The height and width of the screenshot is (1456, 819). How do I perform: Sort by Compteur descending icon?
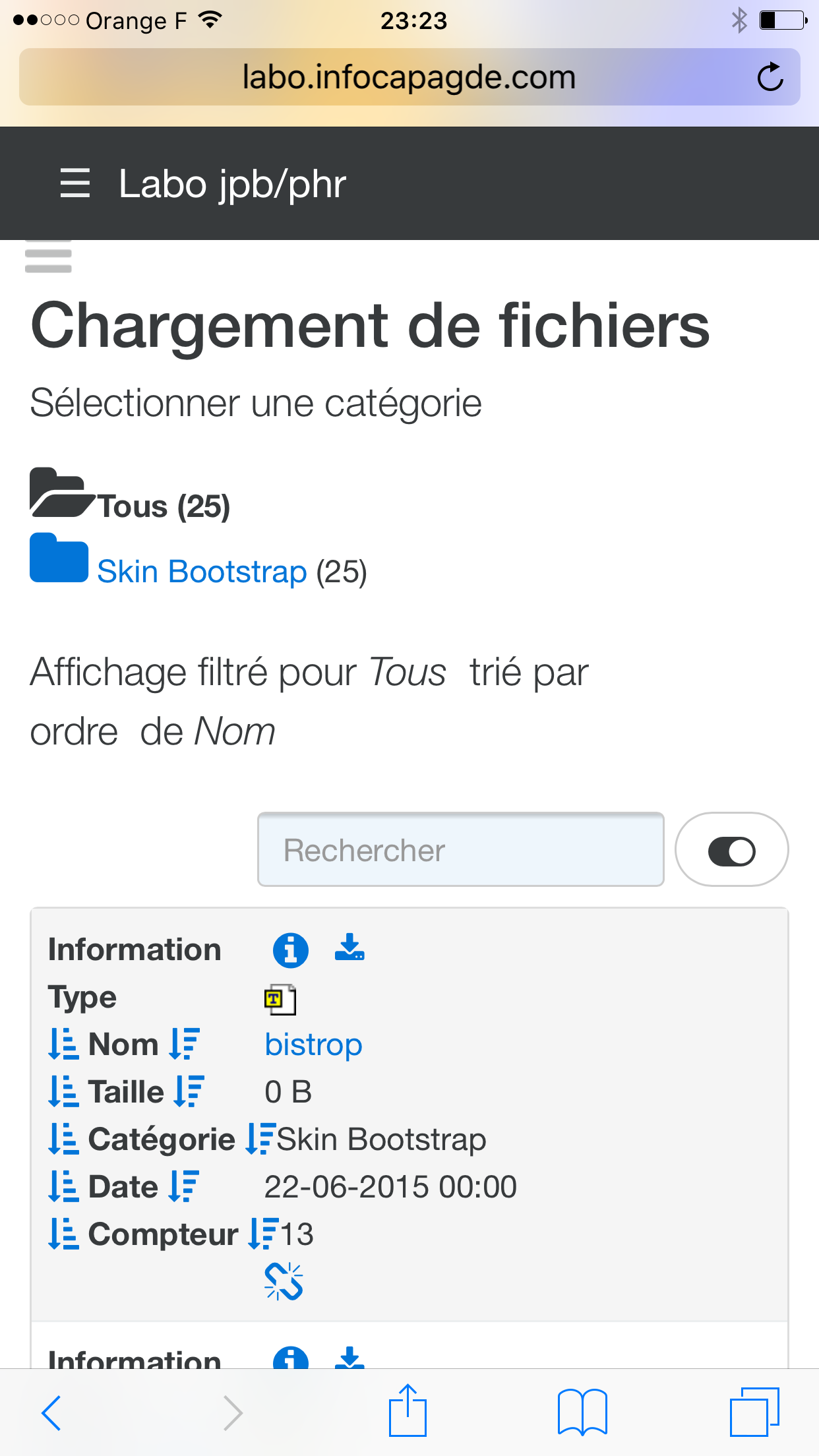pyautogui.click(x=264, y=1234)
